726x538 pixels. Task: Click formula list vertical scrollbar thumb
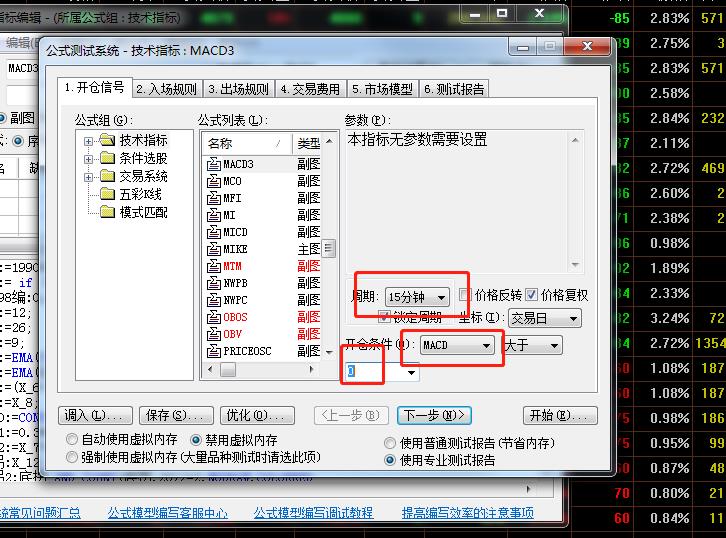(x=329, y=249)
